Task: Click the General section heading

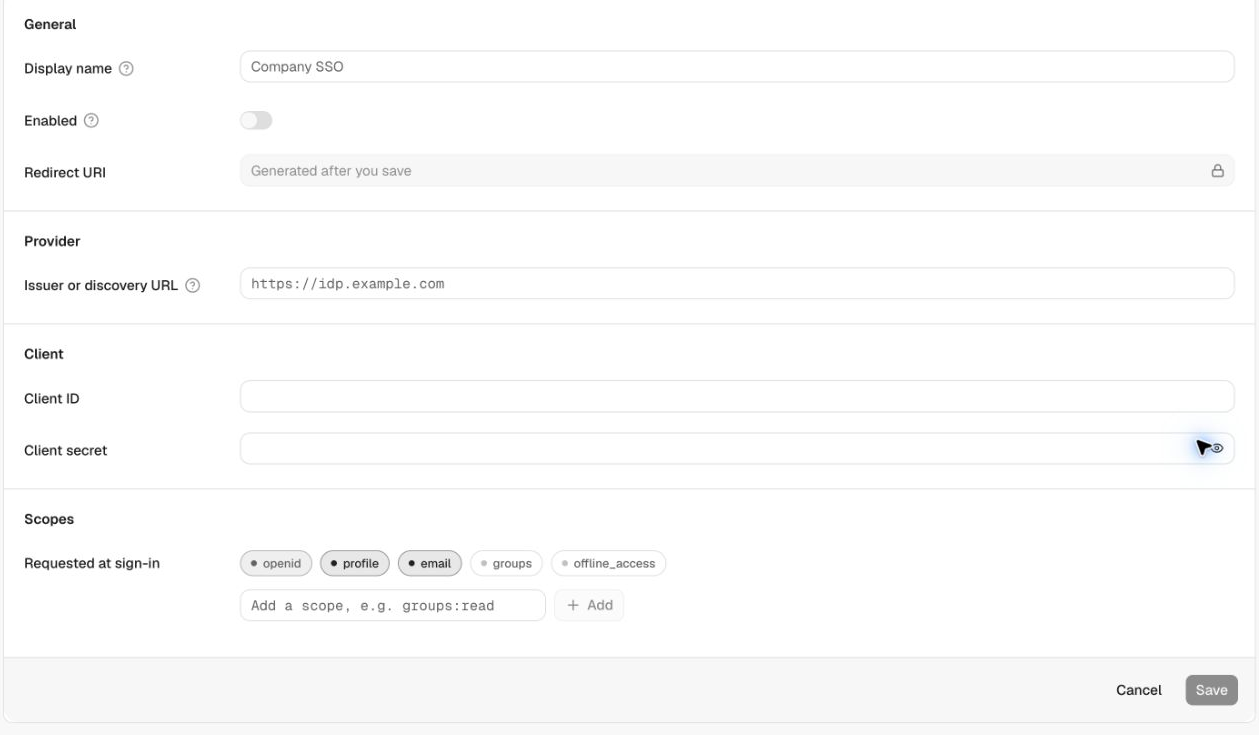Action: [50, 24]
